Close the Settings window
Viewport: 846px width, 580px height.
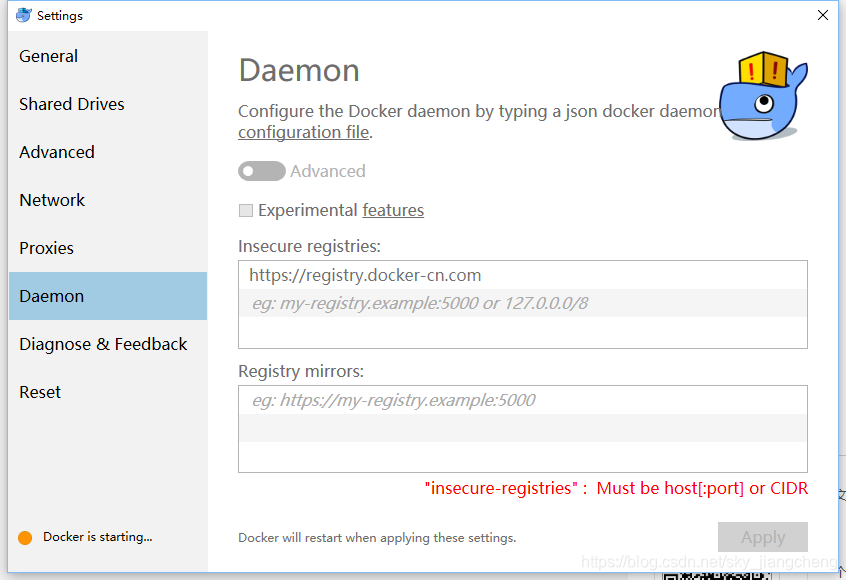click(823, 15)
